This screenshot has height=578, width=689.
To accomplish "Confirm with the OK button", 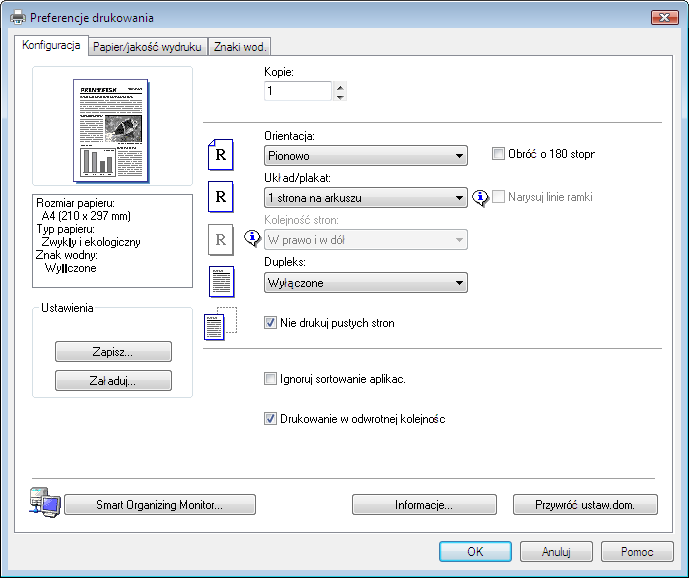I will point(475,552).
